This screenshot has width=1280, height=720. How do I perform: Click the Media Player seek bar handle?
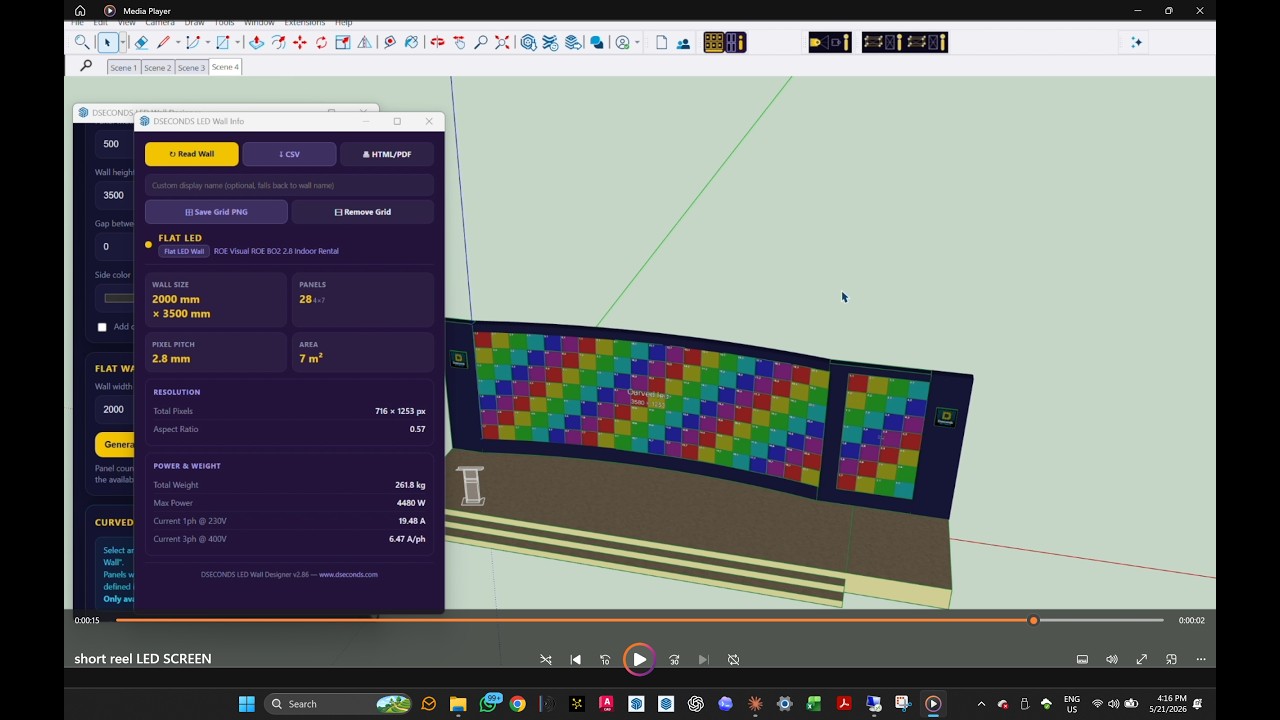pos(1033,620)
